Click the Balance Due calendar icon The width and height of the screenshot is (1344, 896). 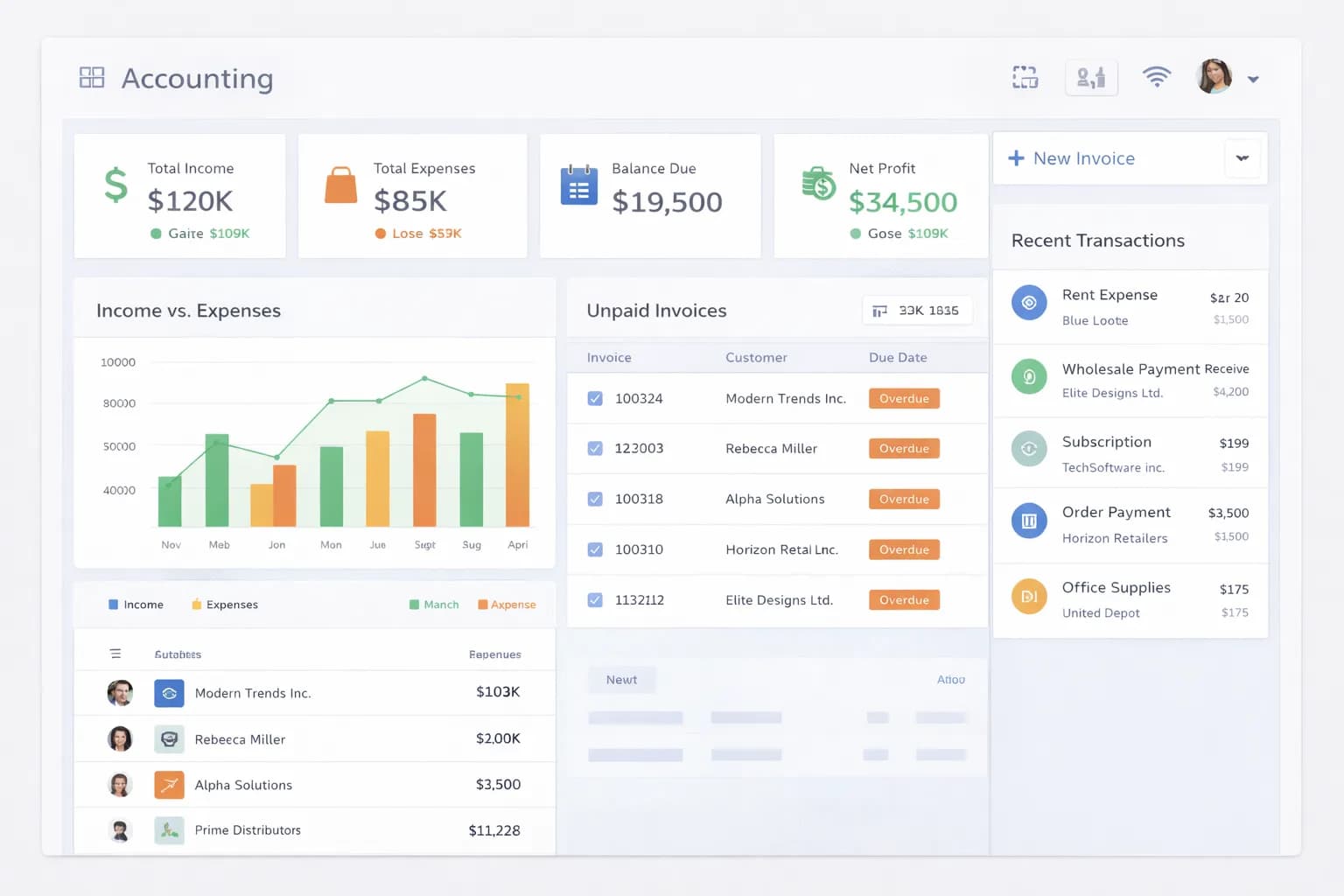click(x=578, y=185)
